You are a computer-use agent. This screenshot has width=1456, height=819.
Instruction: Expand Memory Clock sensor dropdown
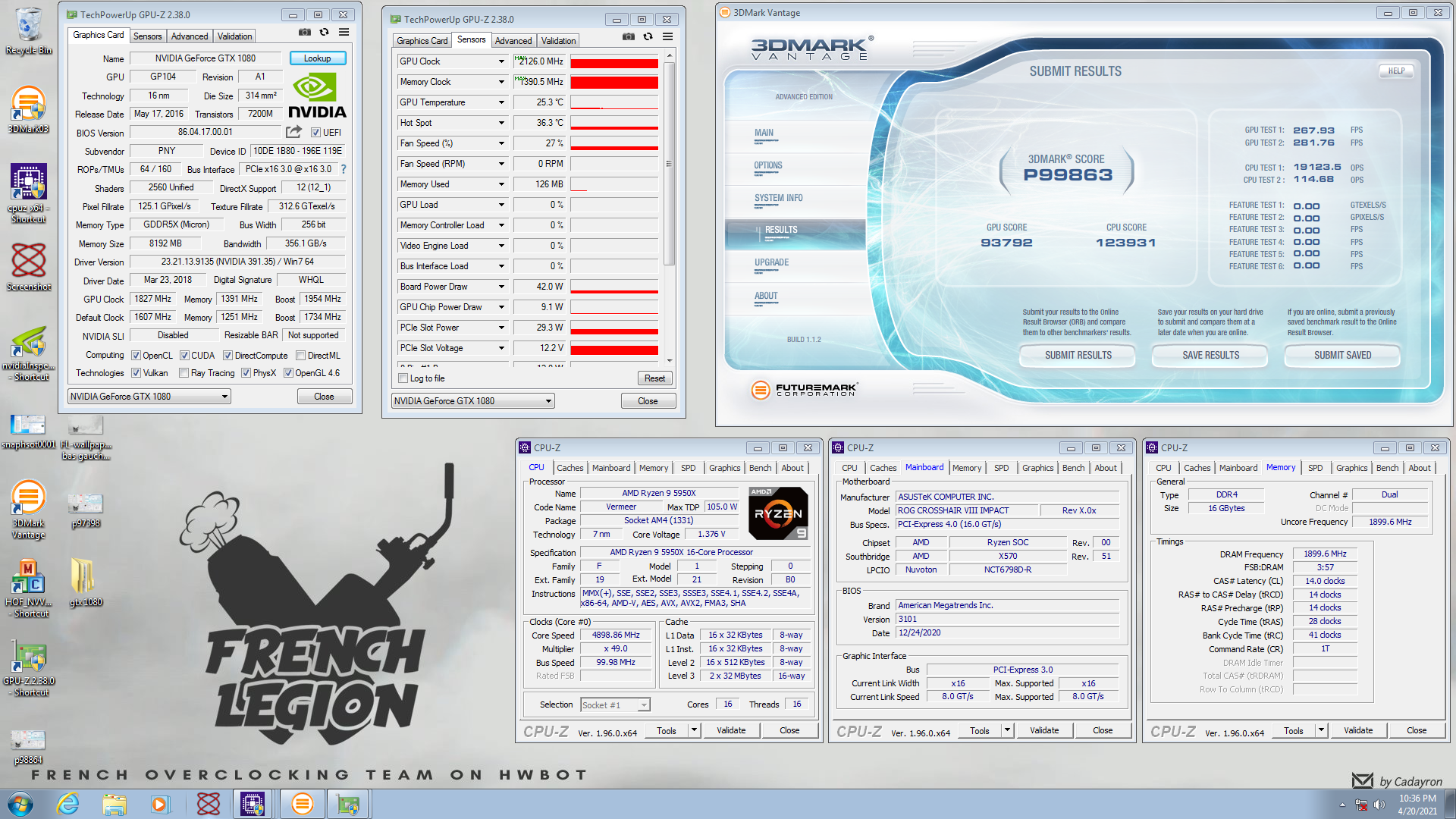coord(501,82)
